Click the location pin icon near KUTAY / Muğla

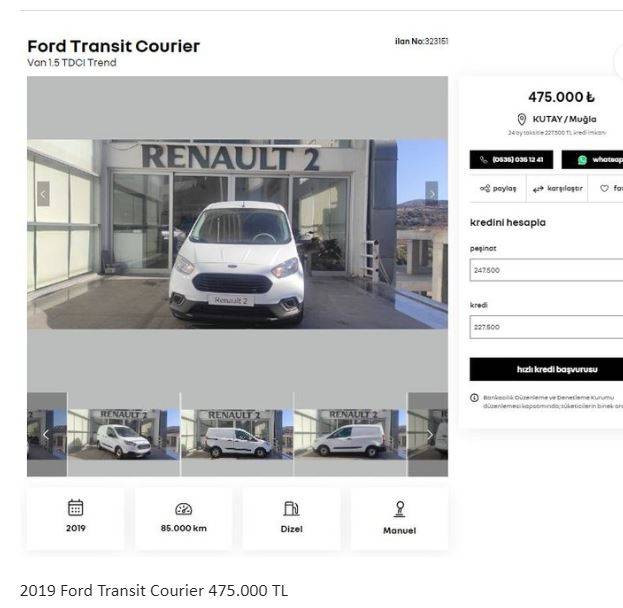point(522,119)
